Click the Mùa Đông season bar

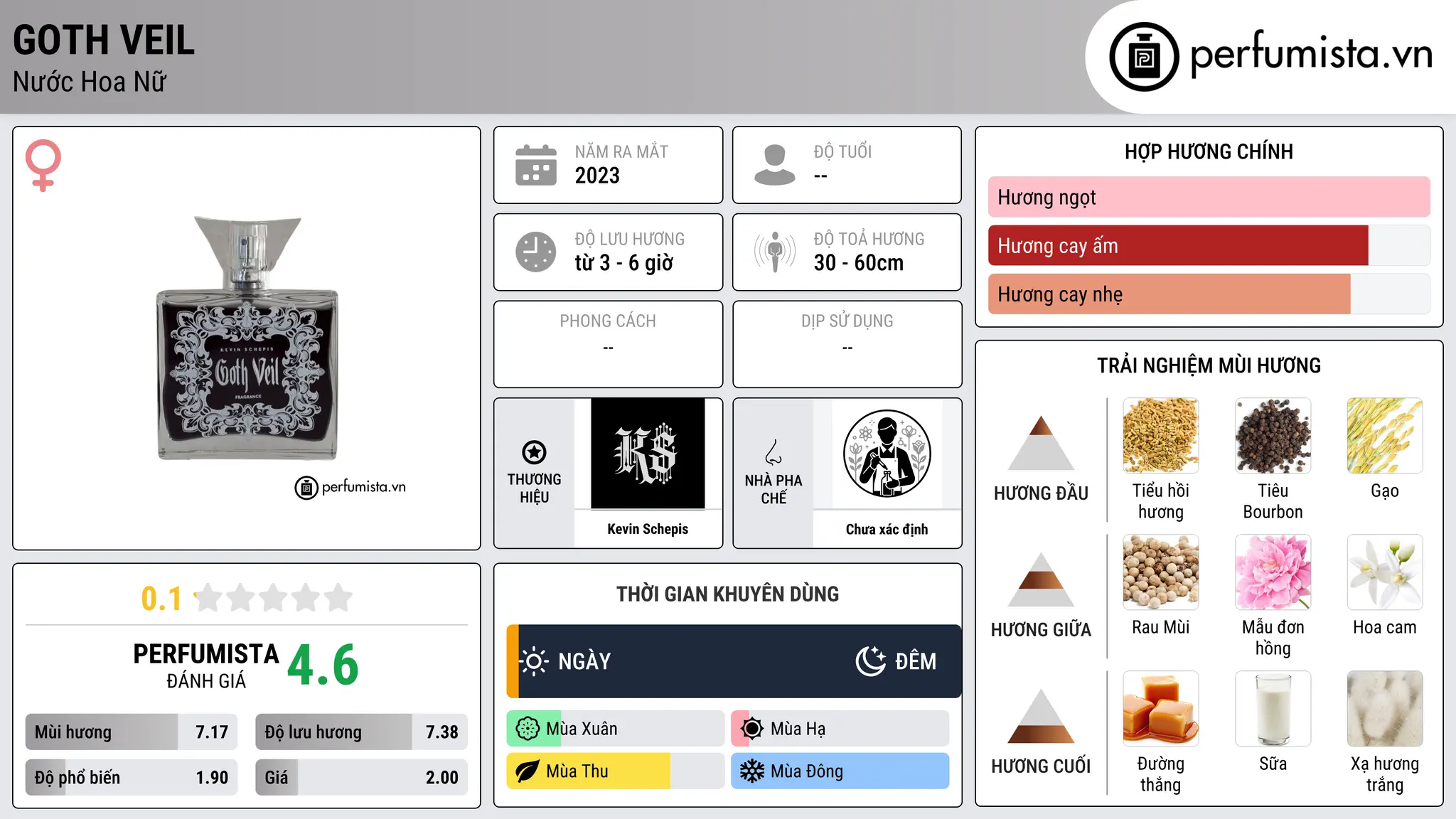tap(840, 771)
